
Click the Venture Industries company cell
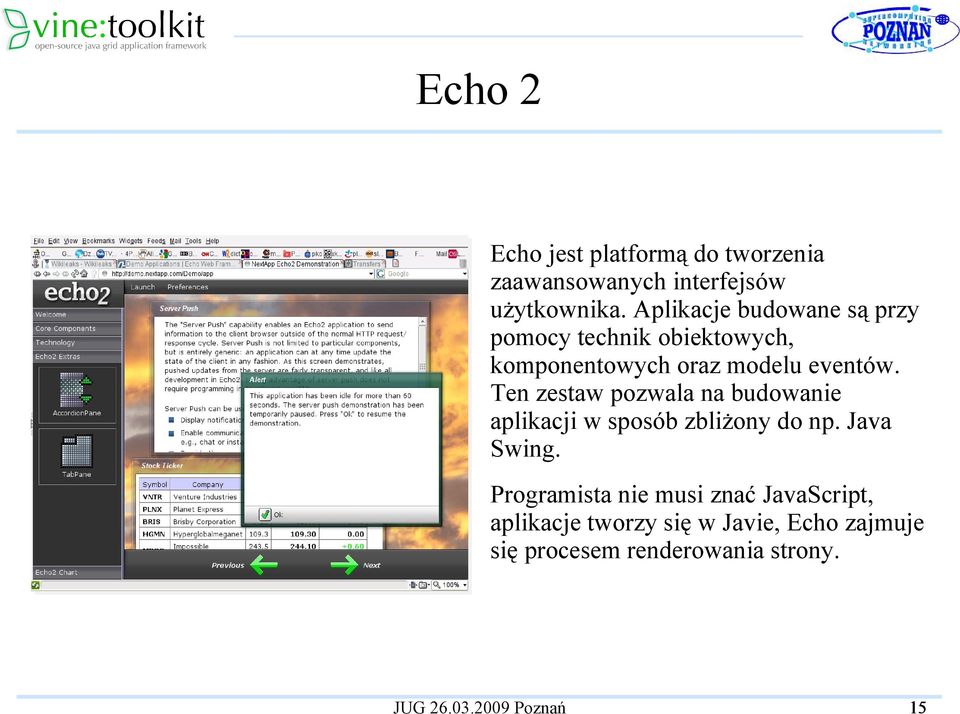[x=206, y=497]
